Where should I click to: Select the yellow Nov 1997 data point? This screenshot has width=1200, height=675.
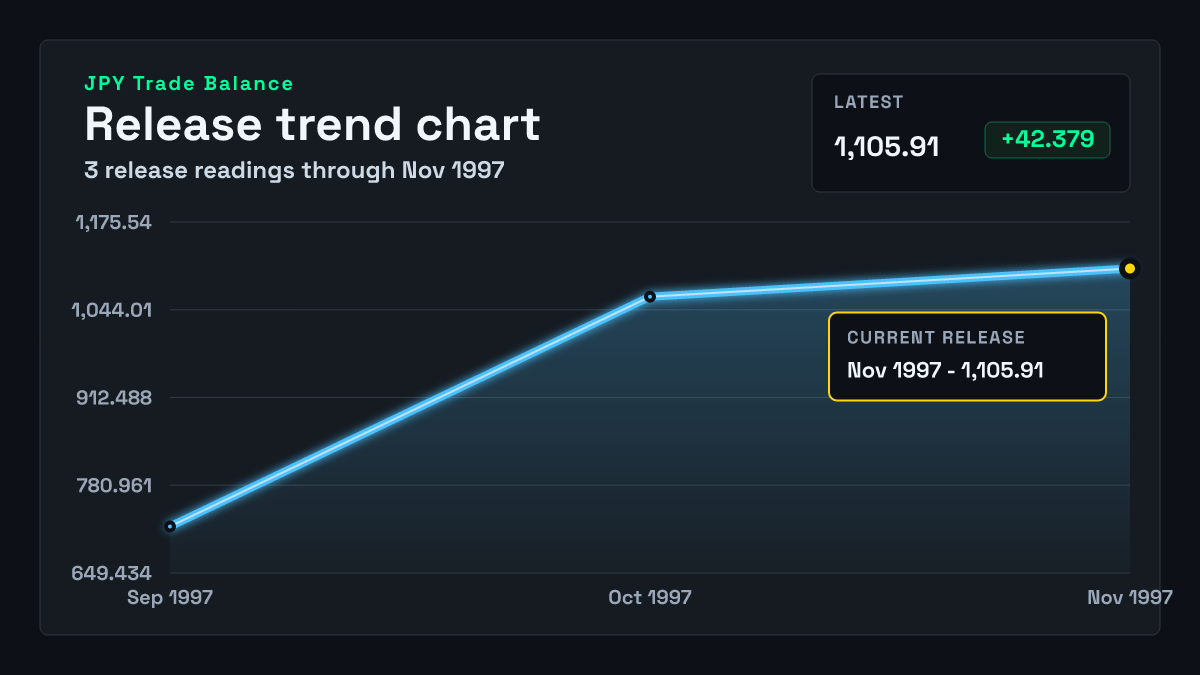[1130, 268]
